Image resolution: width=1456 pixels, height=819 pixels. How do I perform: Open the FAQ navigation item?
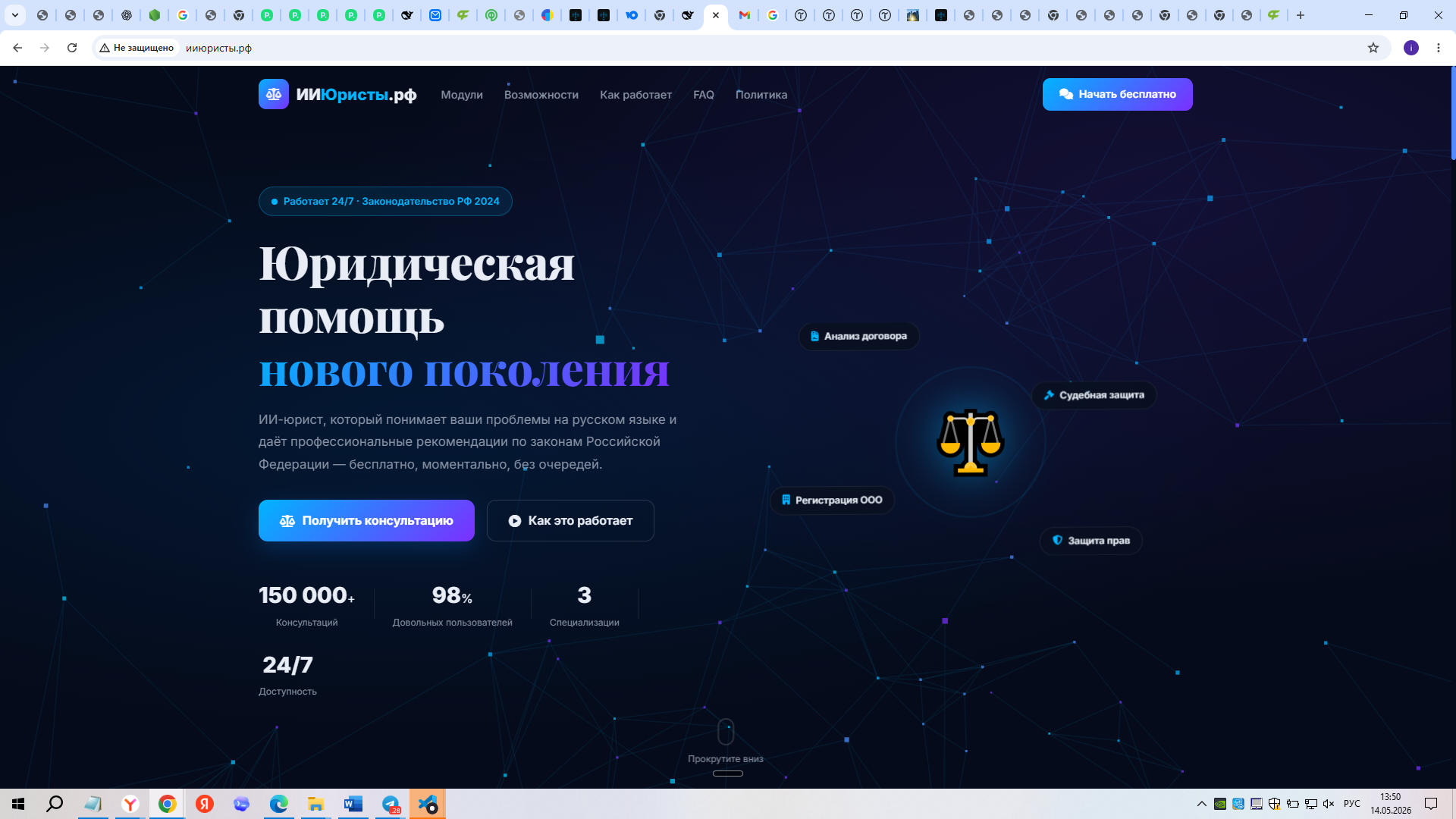(x=704, y=95)
